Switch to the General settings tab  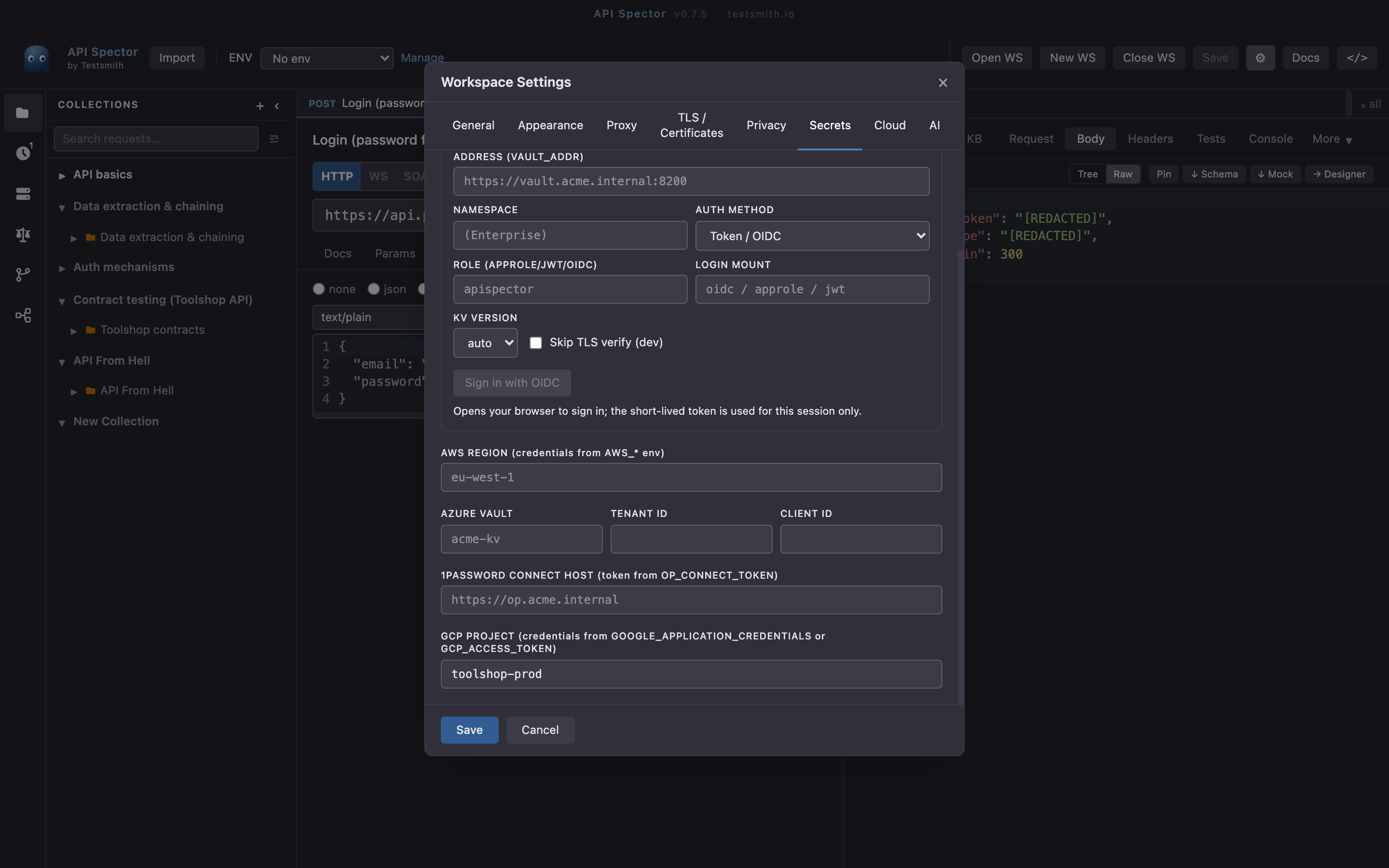click(x=473, y=125)
